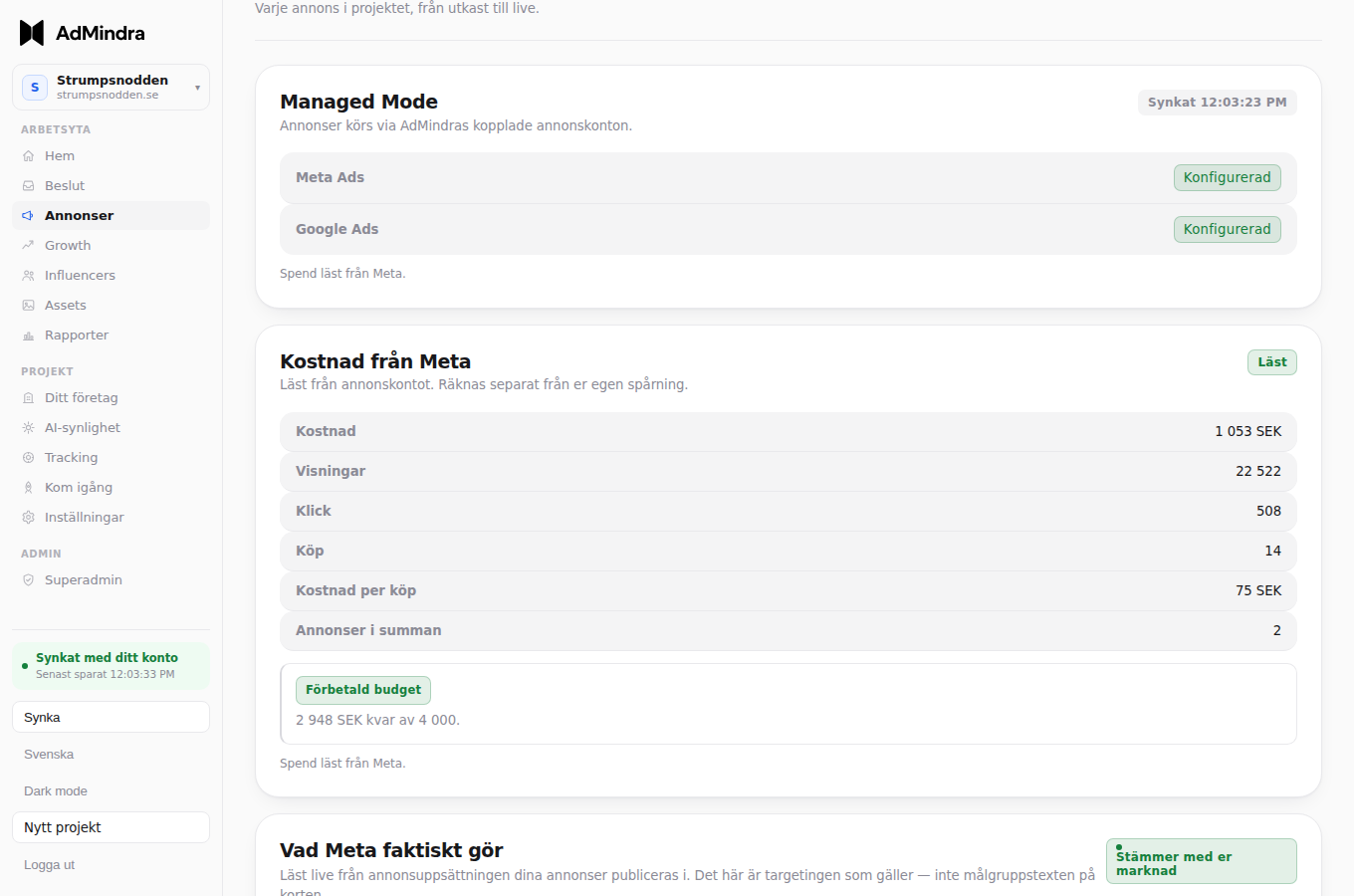Click the Beslut inbox icon
1354x896 pixels.
[x=28, y=186]
